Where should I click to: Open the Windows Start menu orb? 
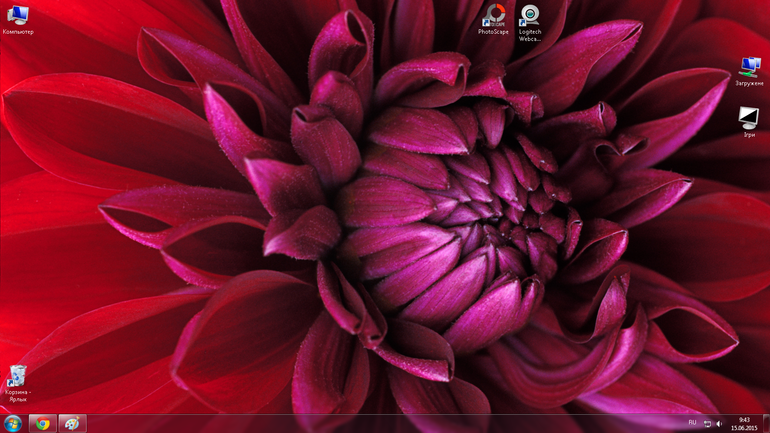13,423
